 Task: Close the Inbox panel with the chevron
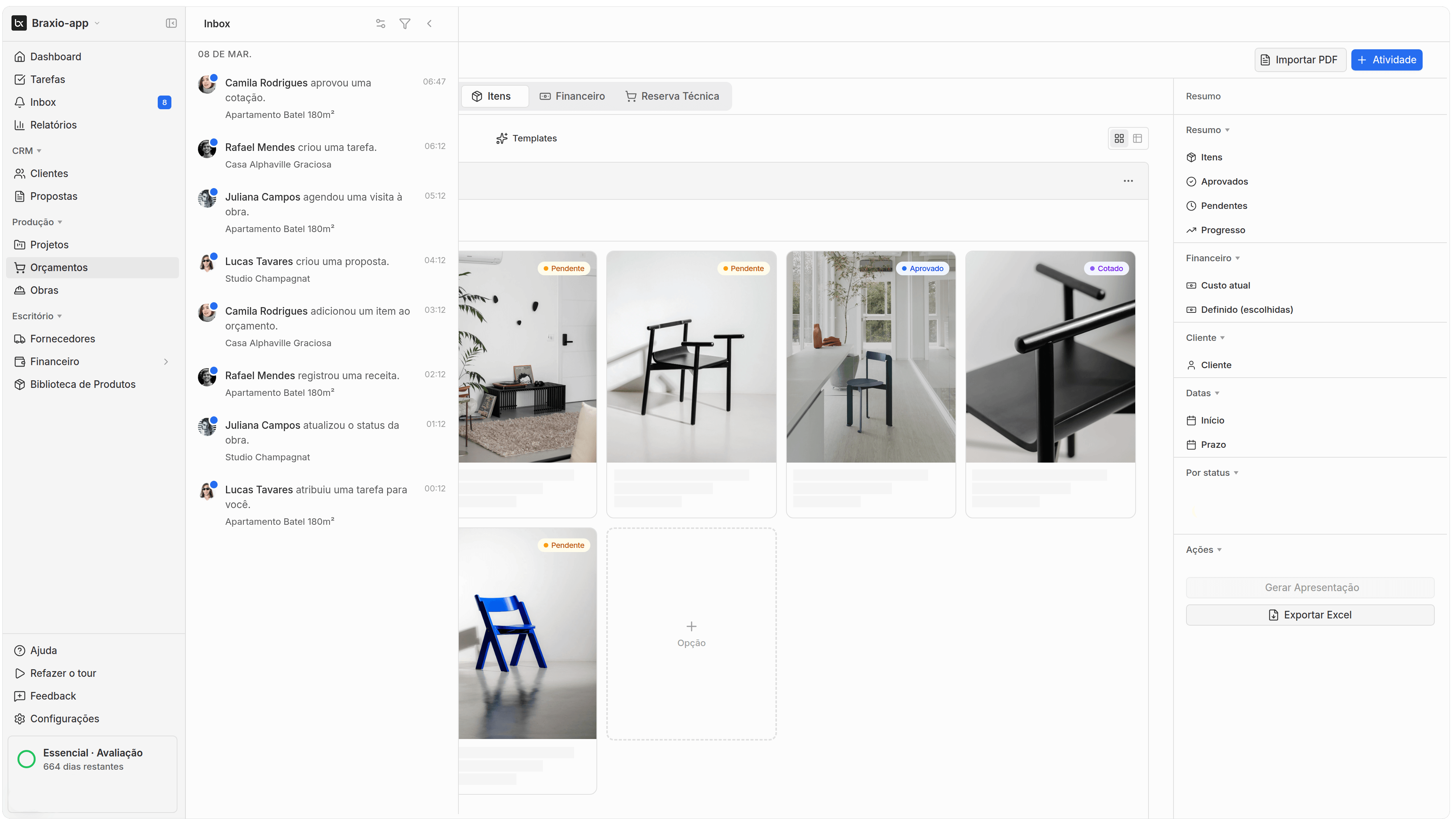pos(430,24)
